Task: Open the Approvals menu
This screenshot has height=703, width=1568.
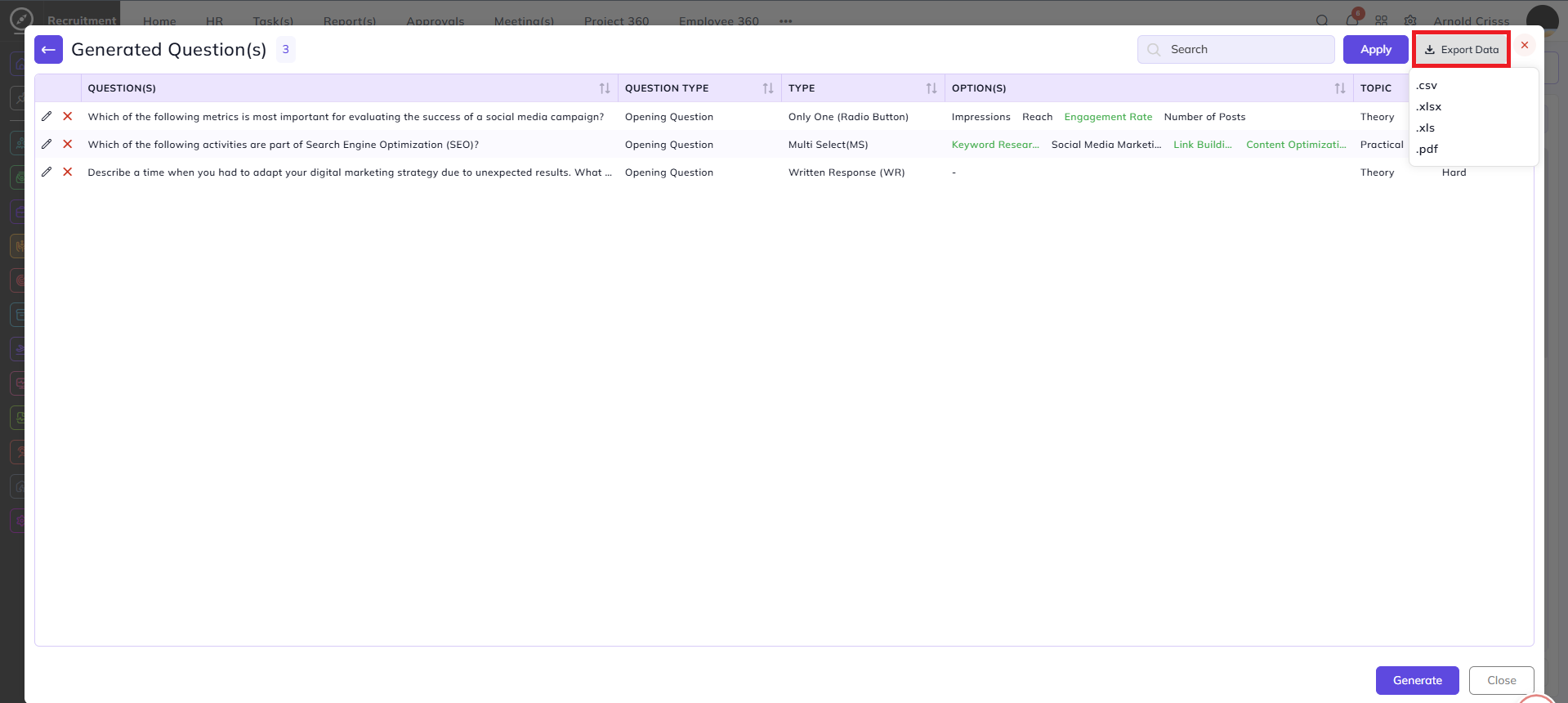Action: point(436,21)
